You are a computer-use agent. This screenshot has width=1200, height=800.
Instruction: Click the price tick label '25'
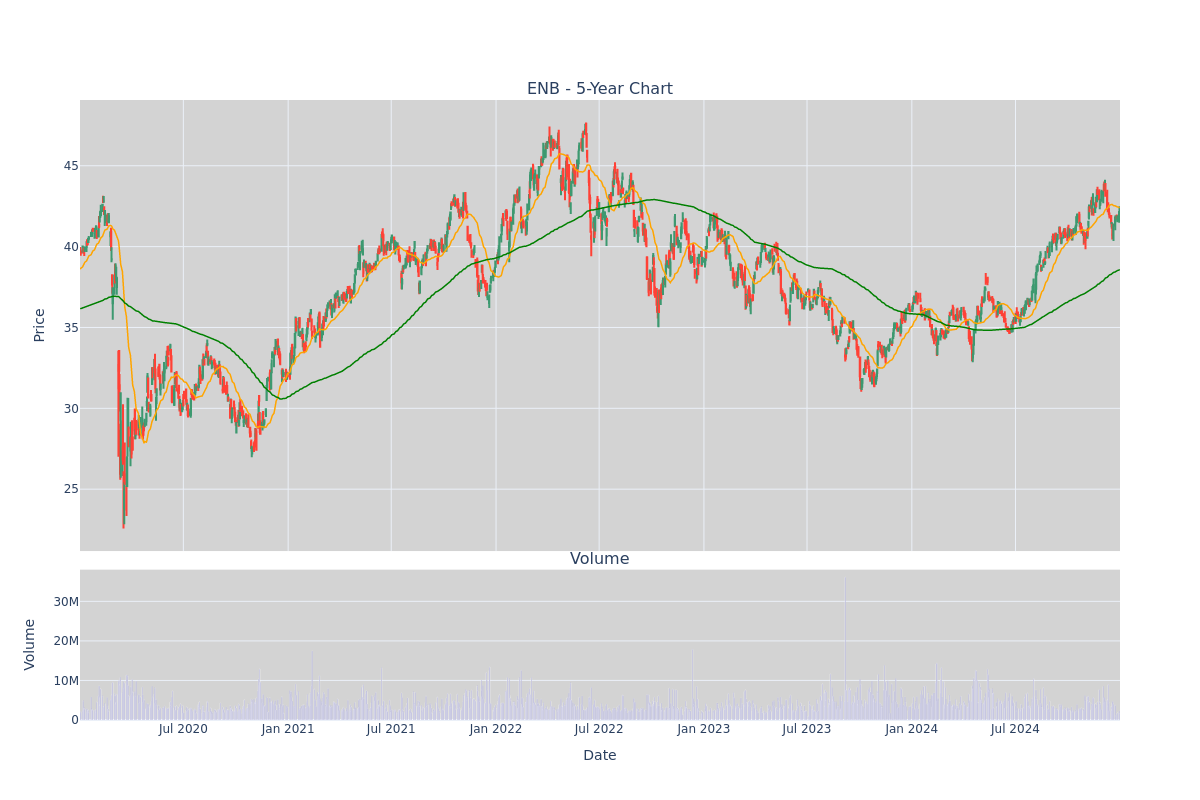pos(71,490)
